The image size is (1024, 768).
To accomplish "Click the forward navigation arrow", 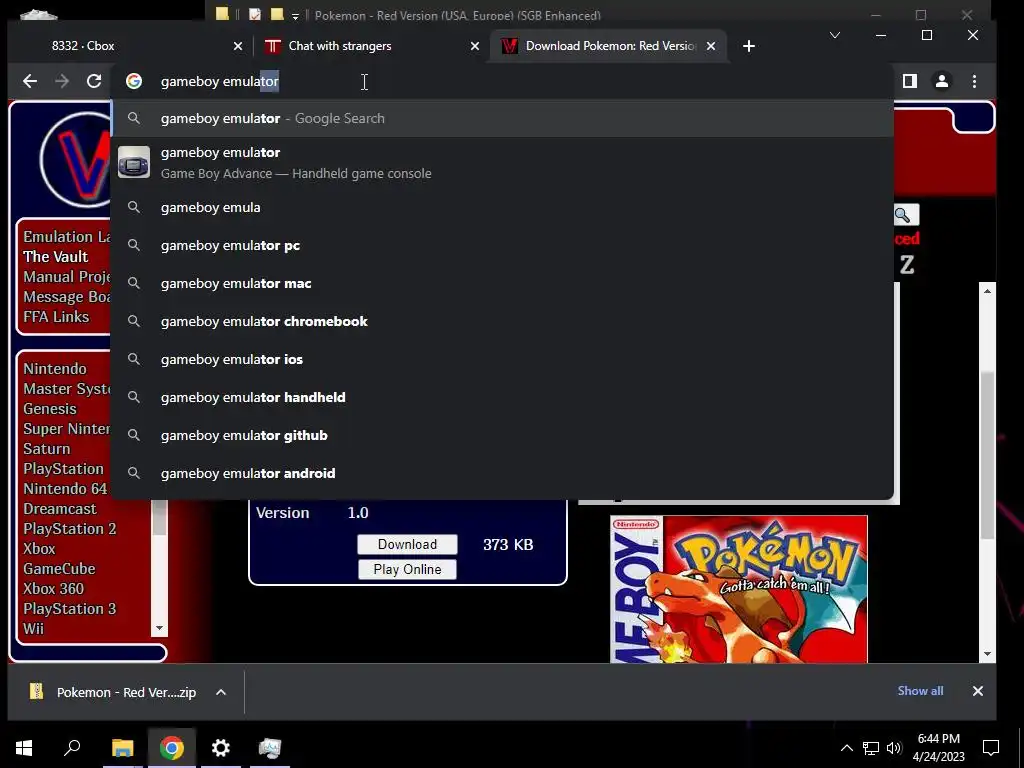I will pyautogui.click(x=62, y=81).
